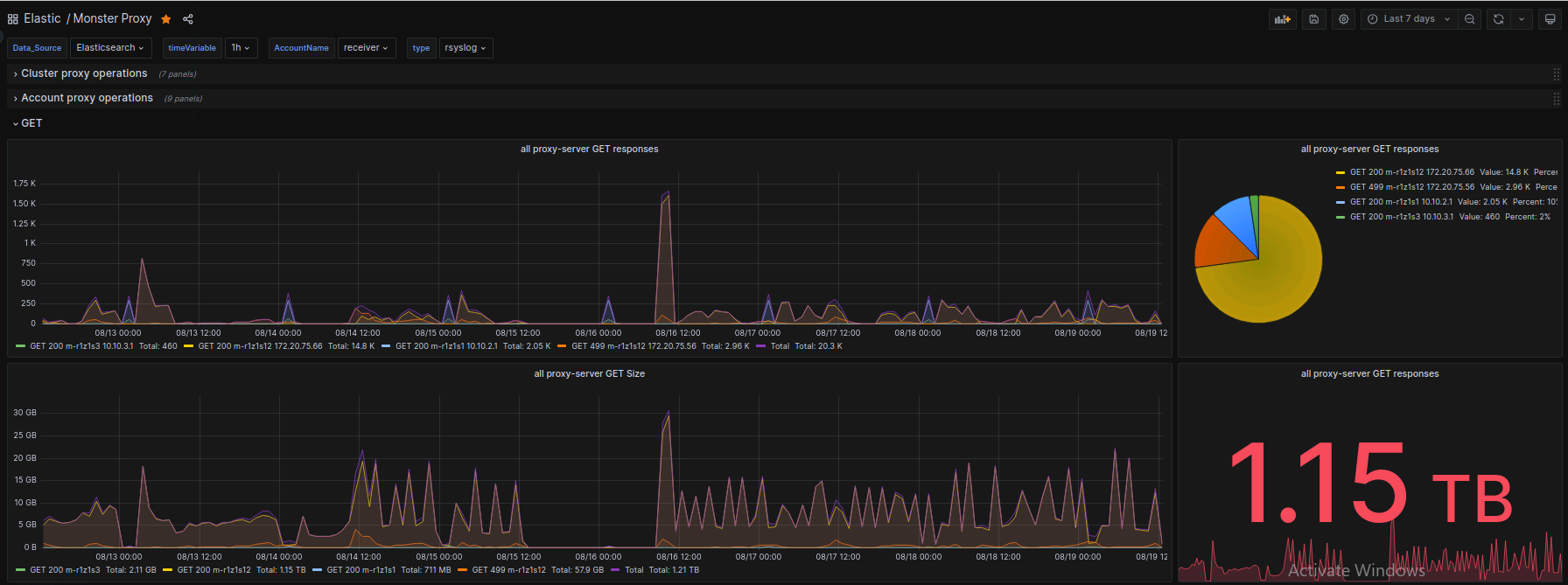Viewport: 1568px width, 585px height.
Task: Open refresh interval dropdown arrow
Action: coord(1522,19)
